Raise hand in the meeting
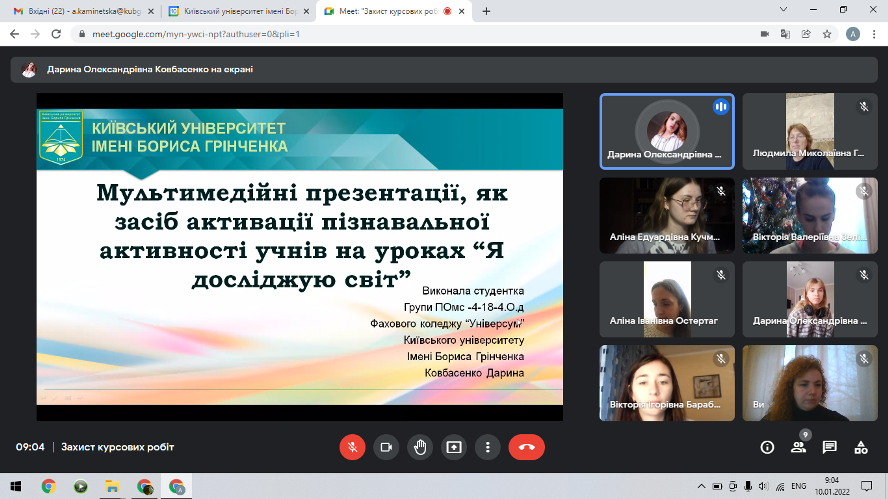Image resolution: width=888 pixels, height=499 pixels. [420, 447]
